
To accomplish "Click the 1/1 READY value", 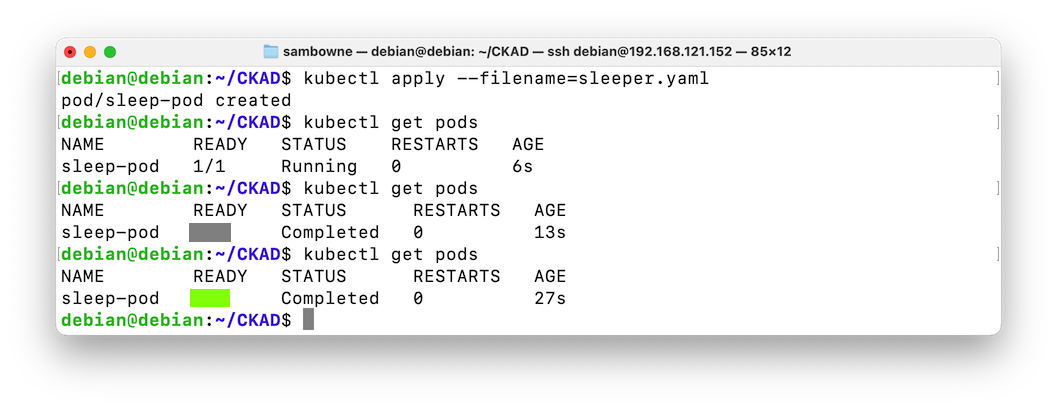I will 209,166.
